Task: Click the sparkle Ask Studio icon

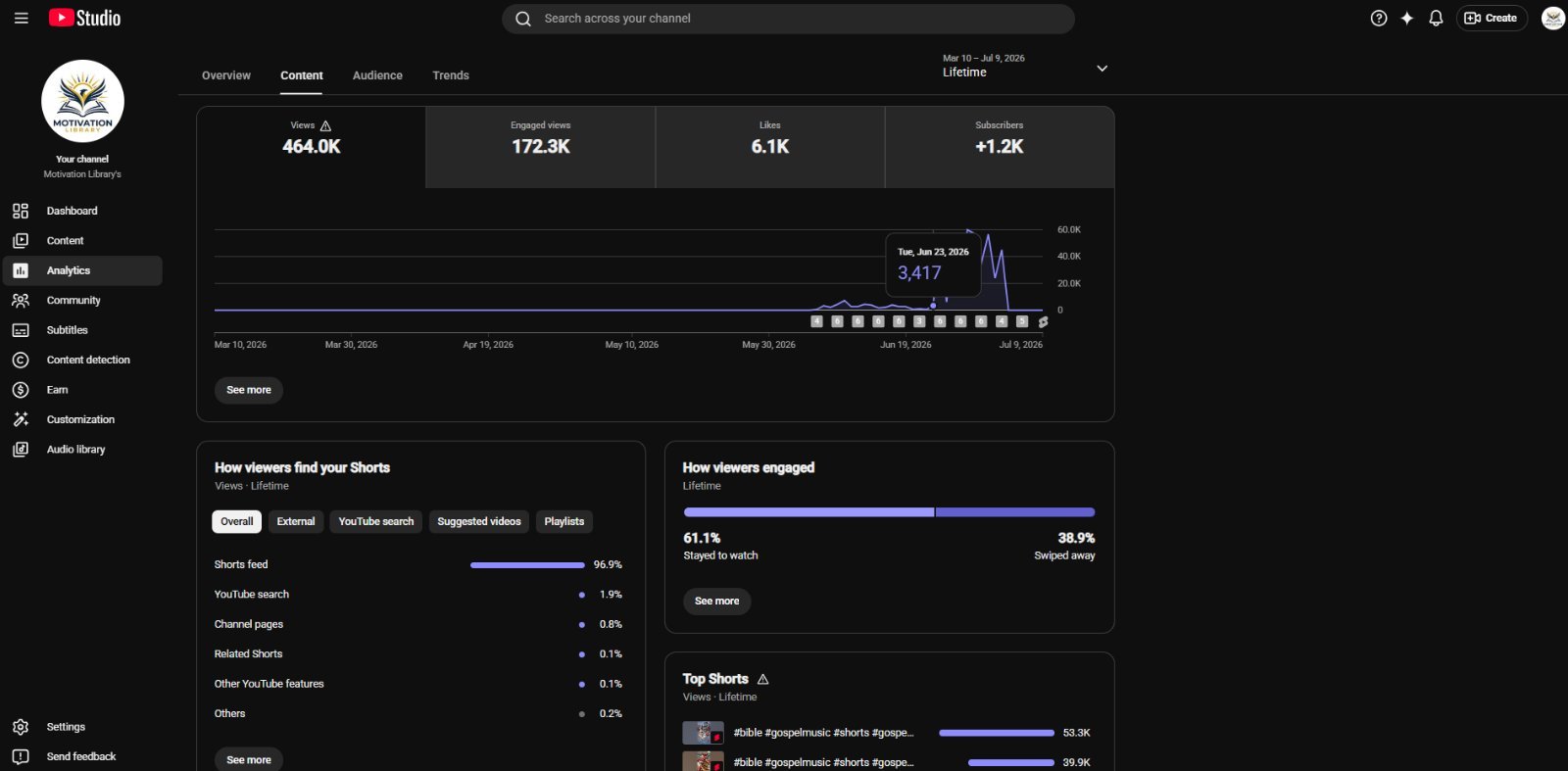Action: point(1407,18)
